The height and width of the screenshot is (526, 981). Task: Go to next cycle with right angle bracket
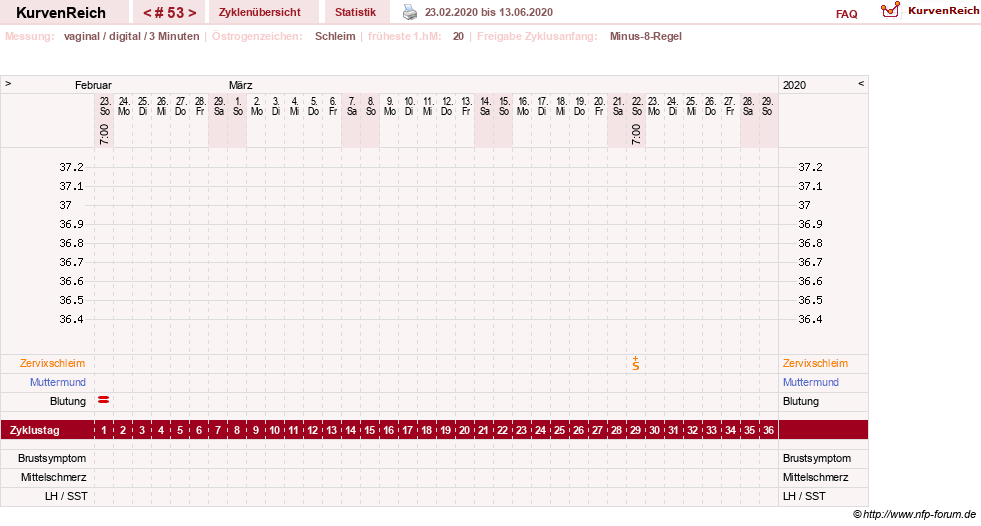click(192, 13)
